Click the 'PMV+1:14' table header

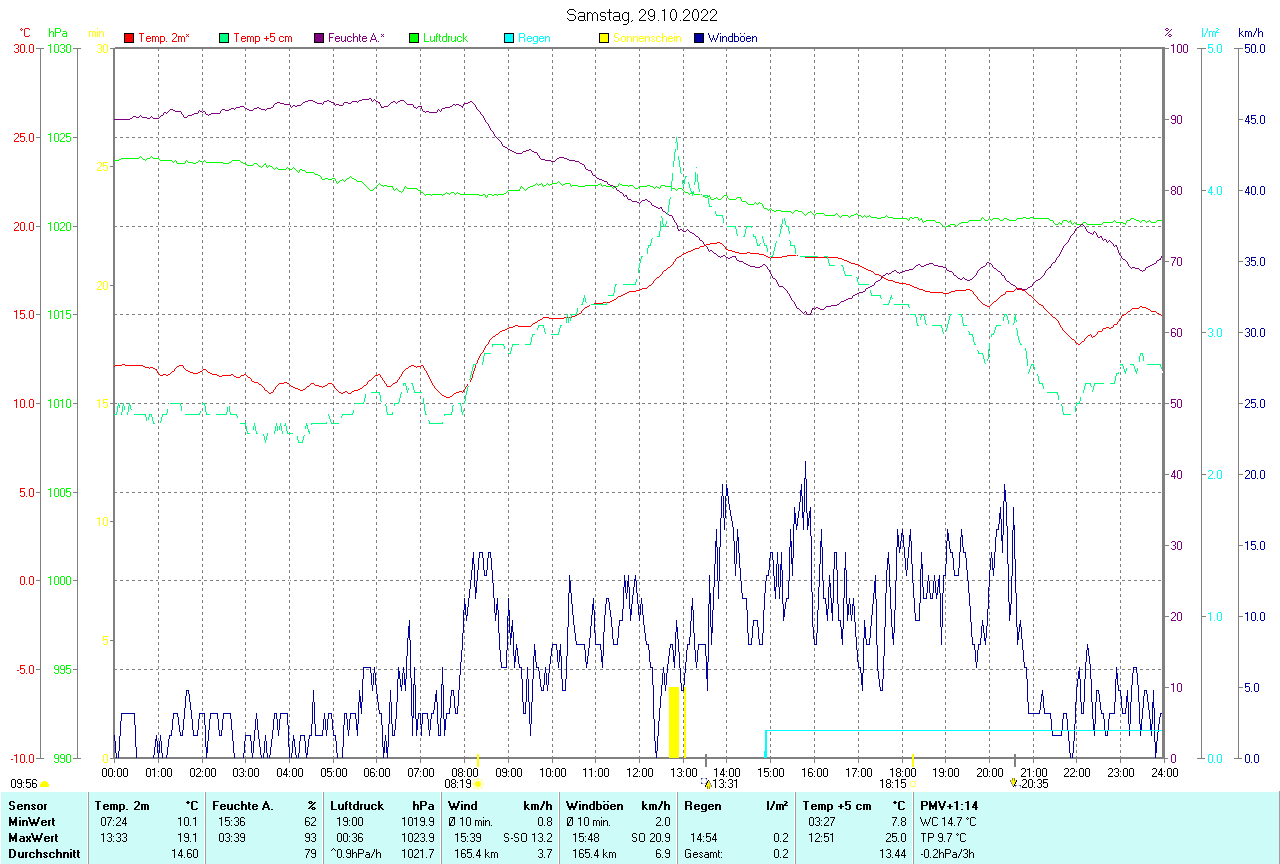(949, 805)
